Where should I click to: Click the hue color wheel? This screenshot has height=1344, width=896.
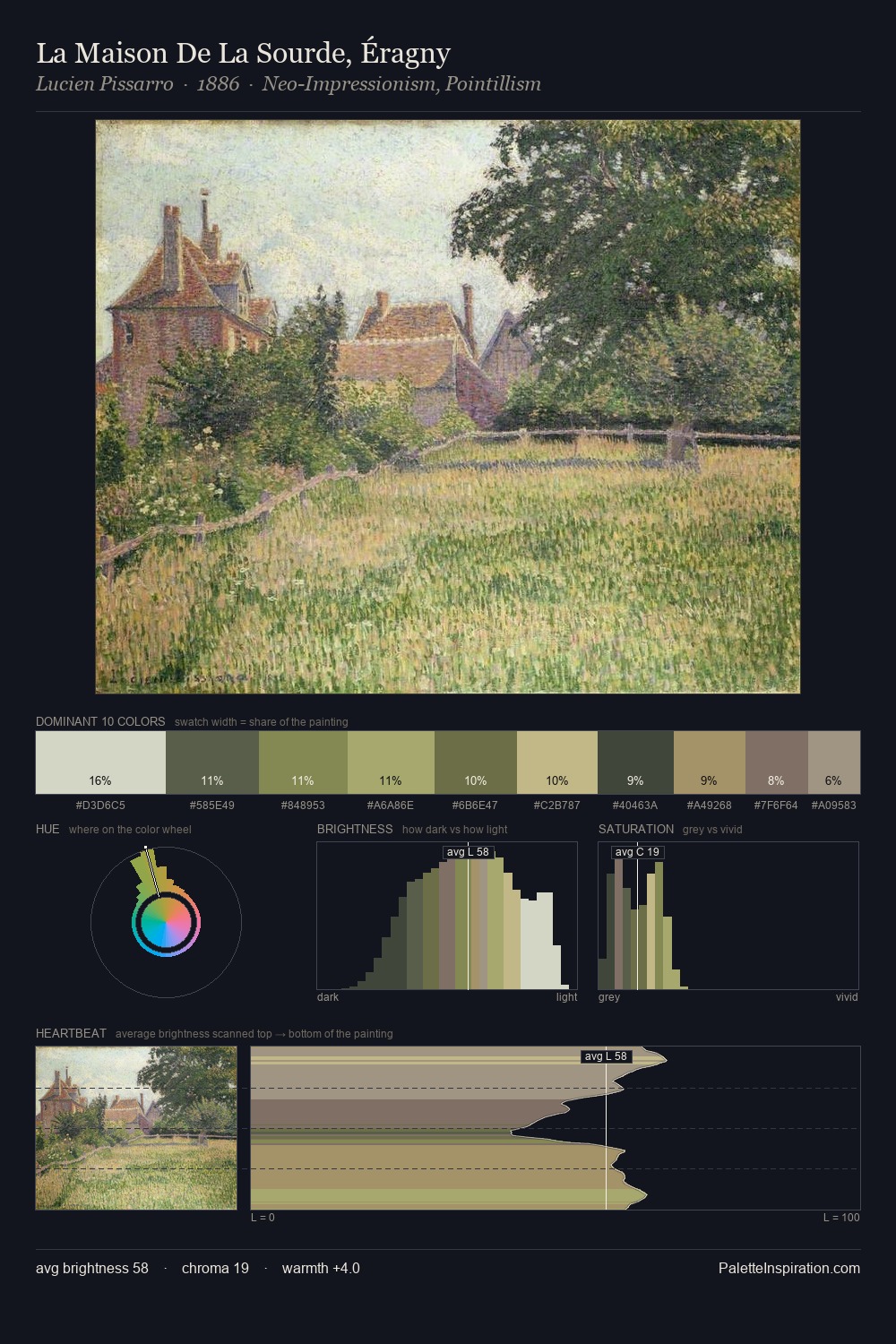pyautogui.click(x=166, y=921)
